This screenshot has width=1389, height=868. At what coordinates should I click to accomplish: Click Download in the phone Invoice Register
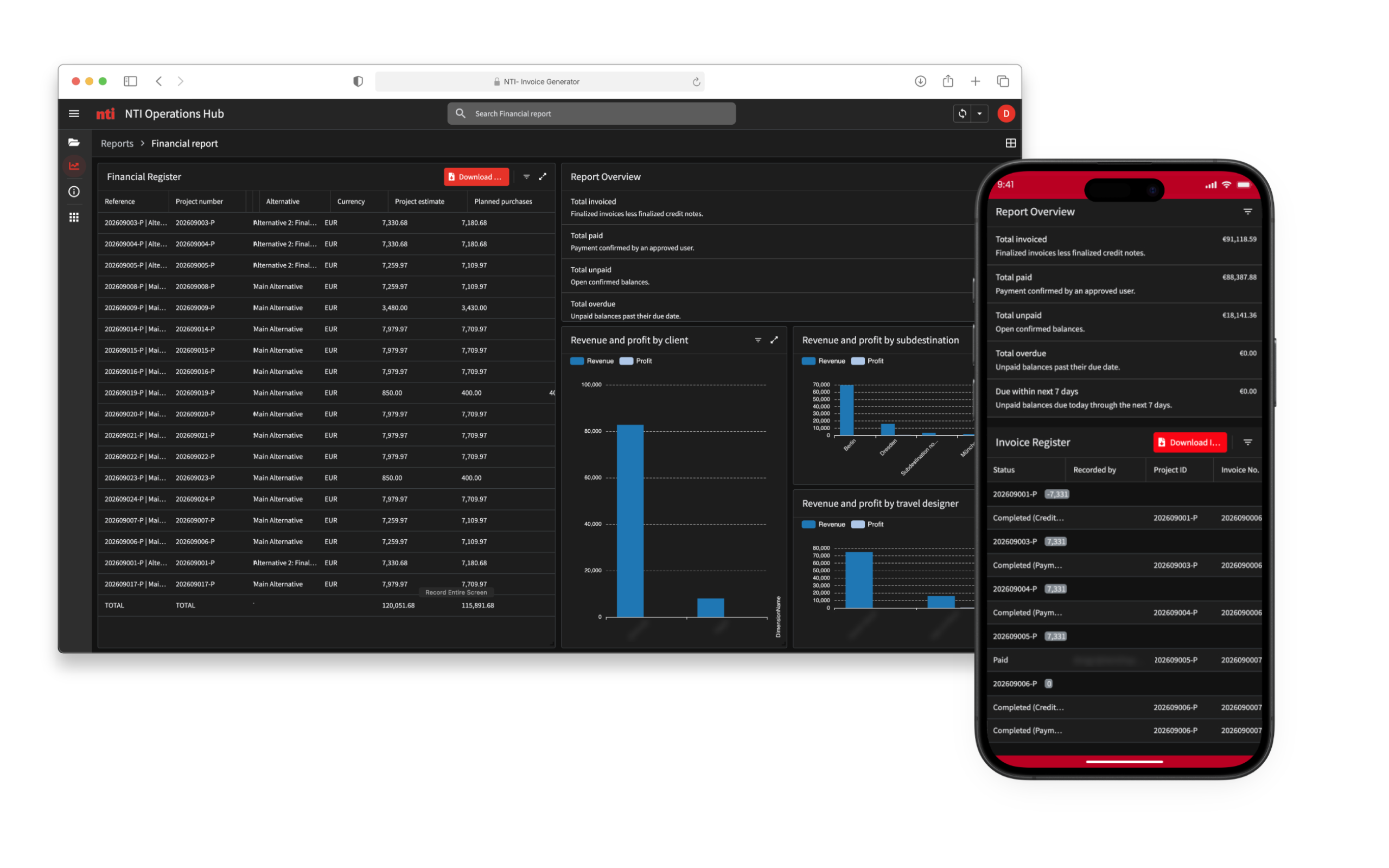1190,443
